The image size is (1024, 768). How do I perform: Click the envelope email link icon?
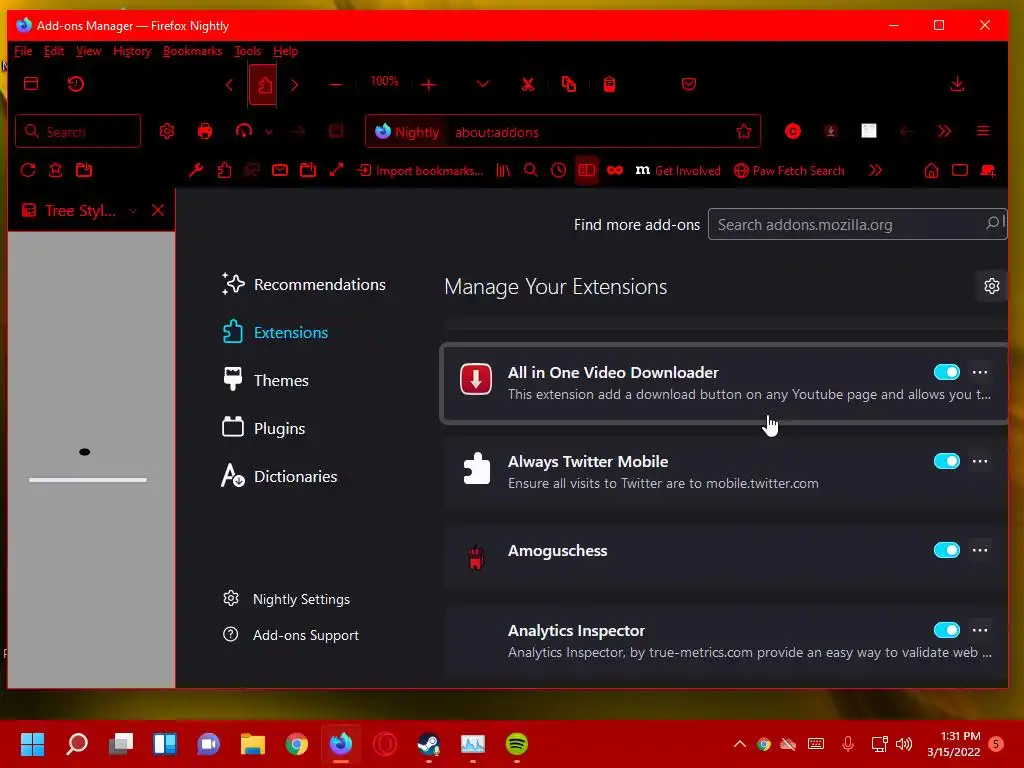(280, 170)
